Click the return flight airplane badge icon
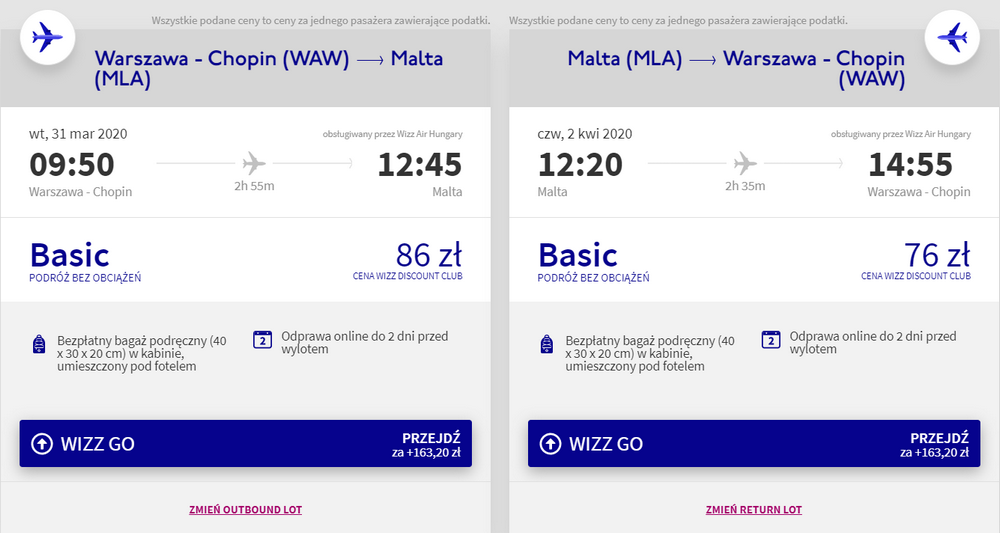The height and width of the screenshot is (533, 1000). pos(952,38)
